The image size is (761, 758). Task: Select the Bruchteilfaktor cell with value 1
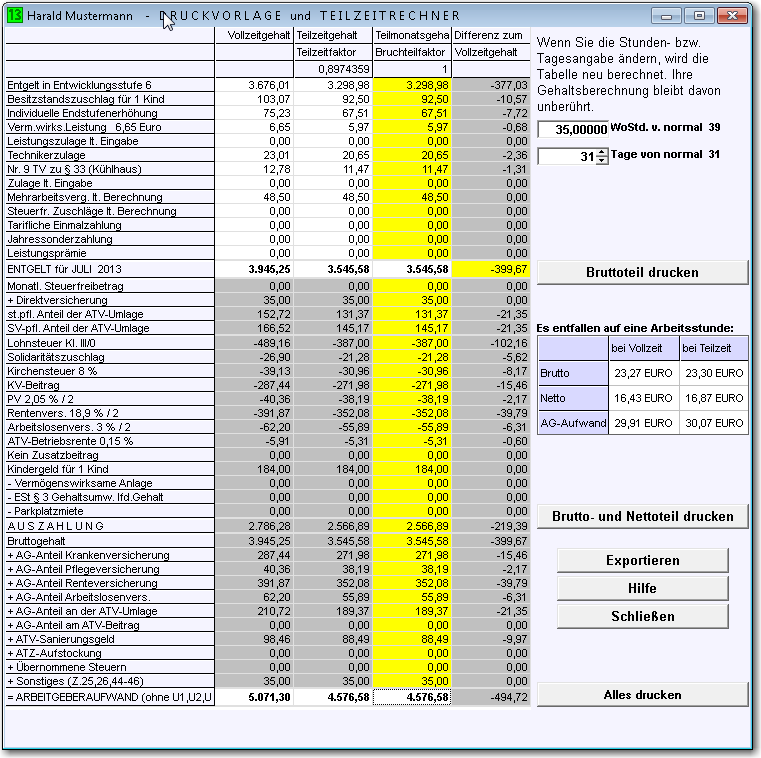coord(412,69)
